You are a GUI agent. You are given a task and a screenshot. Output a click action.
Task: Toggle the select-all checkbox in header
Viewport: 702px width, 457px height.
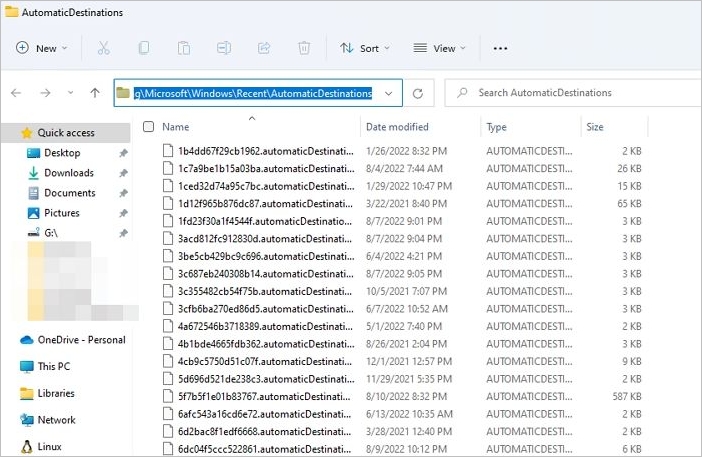(149, 127)
